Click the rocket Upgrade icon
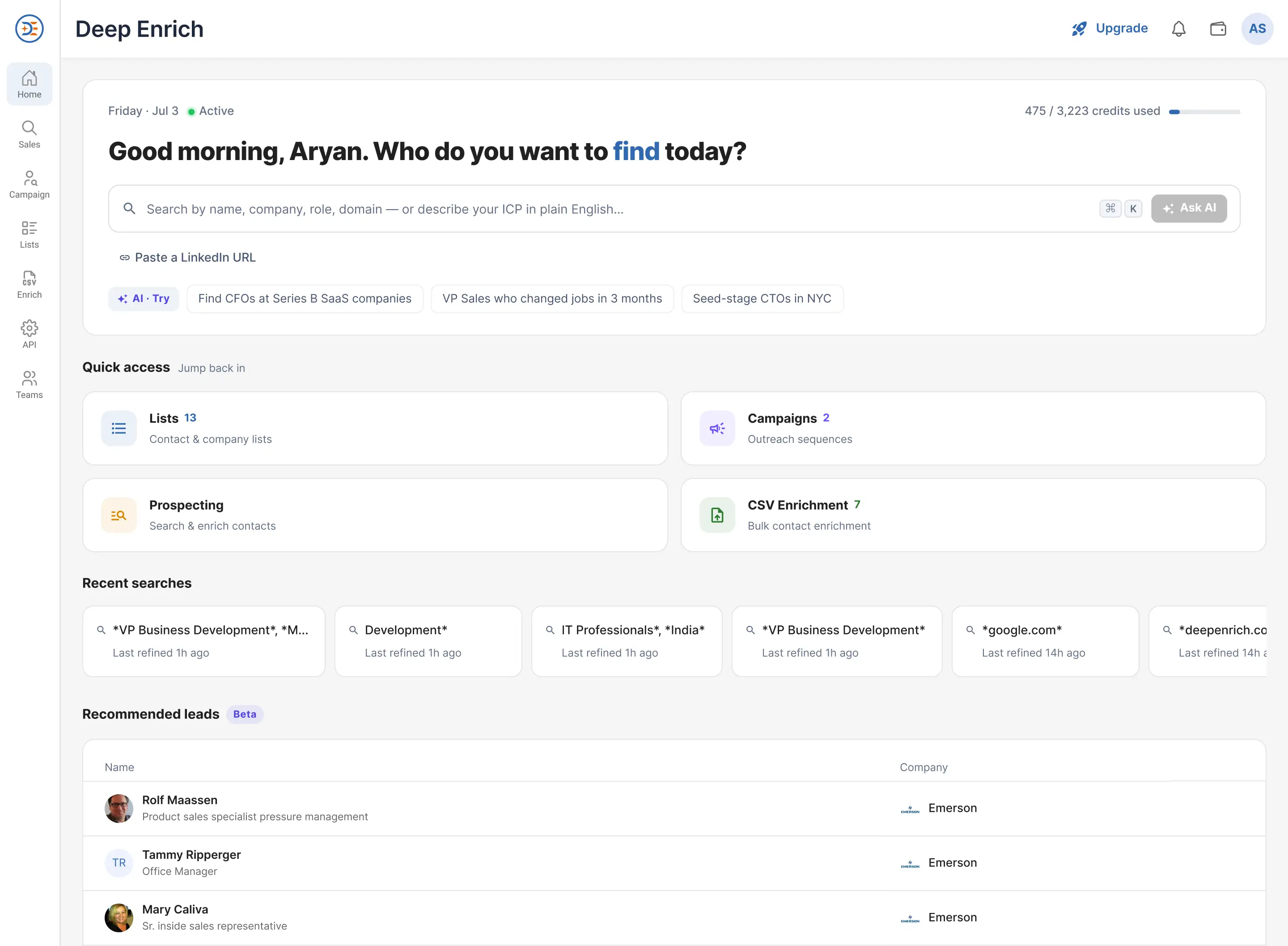This screenshot has height=946, width=1288. (x=1079, y=29)
